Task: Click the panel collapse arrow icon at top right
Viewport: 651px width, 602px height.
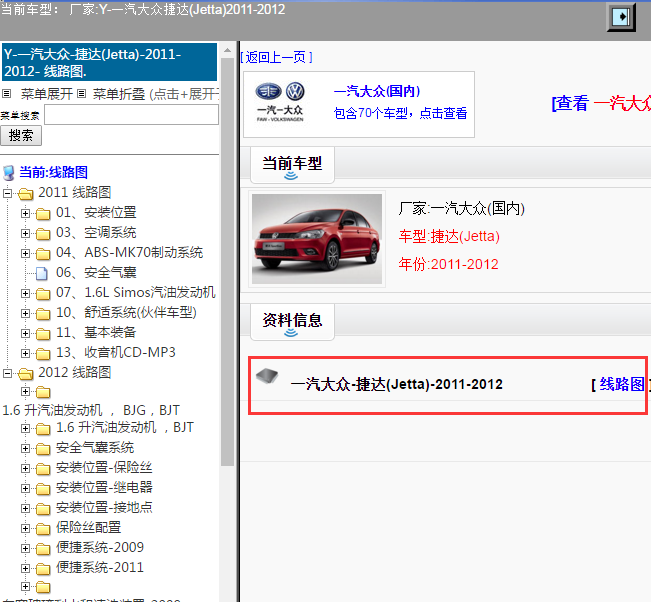Action: tap(621, 17)
